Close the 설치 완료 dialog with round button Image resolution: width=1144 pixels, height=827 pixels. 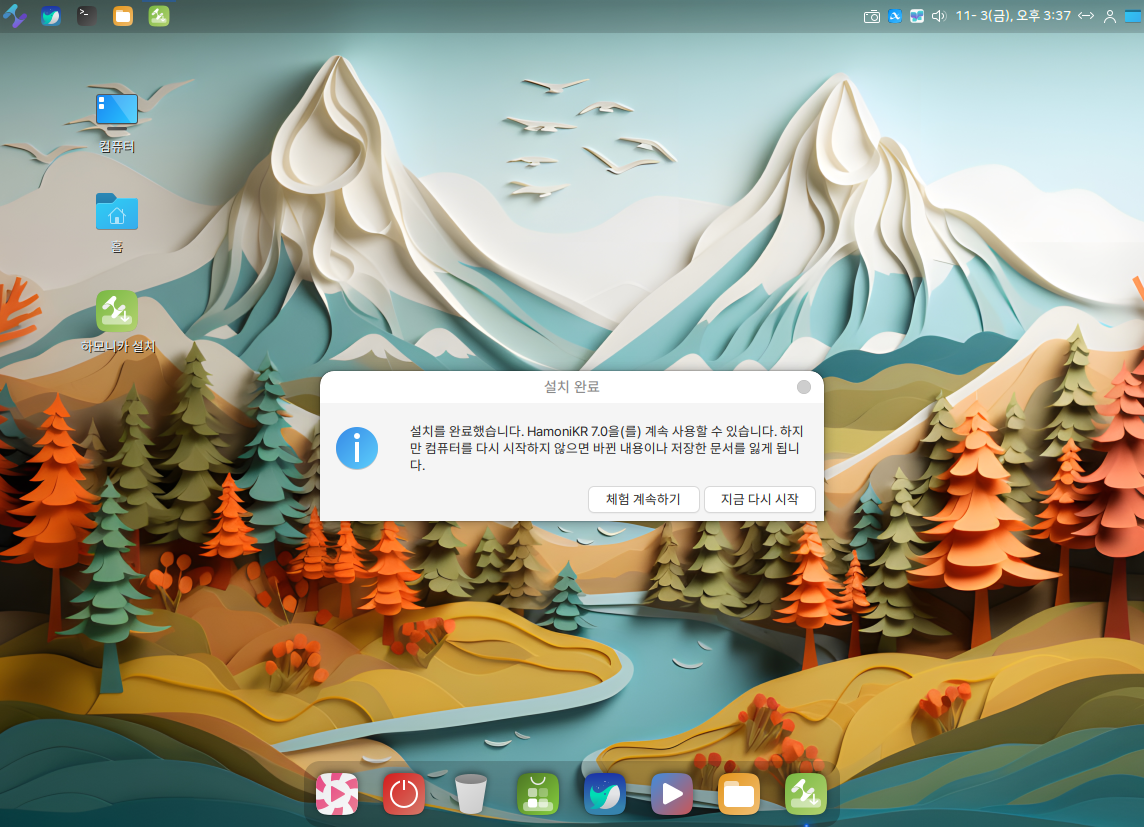click(804, 387)
